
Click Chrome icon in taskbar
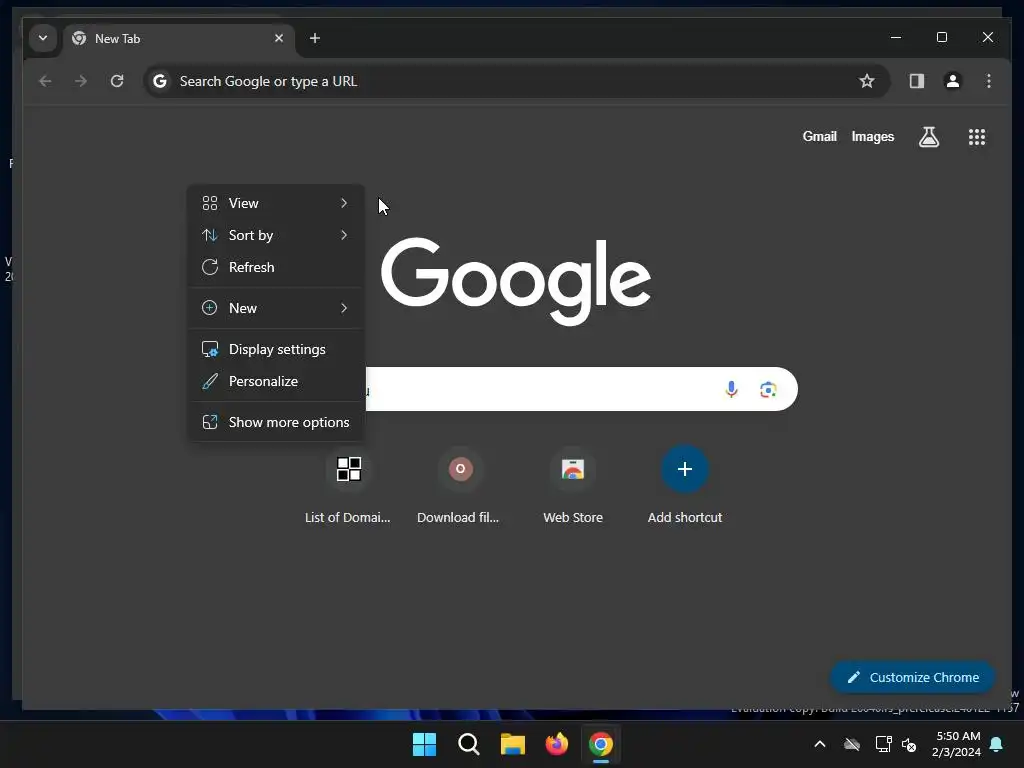coord(601,744)
